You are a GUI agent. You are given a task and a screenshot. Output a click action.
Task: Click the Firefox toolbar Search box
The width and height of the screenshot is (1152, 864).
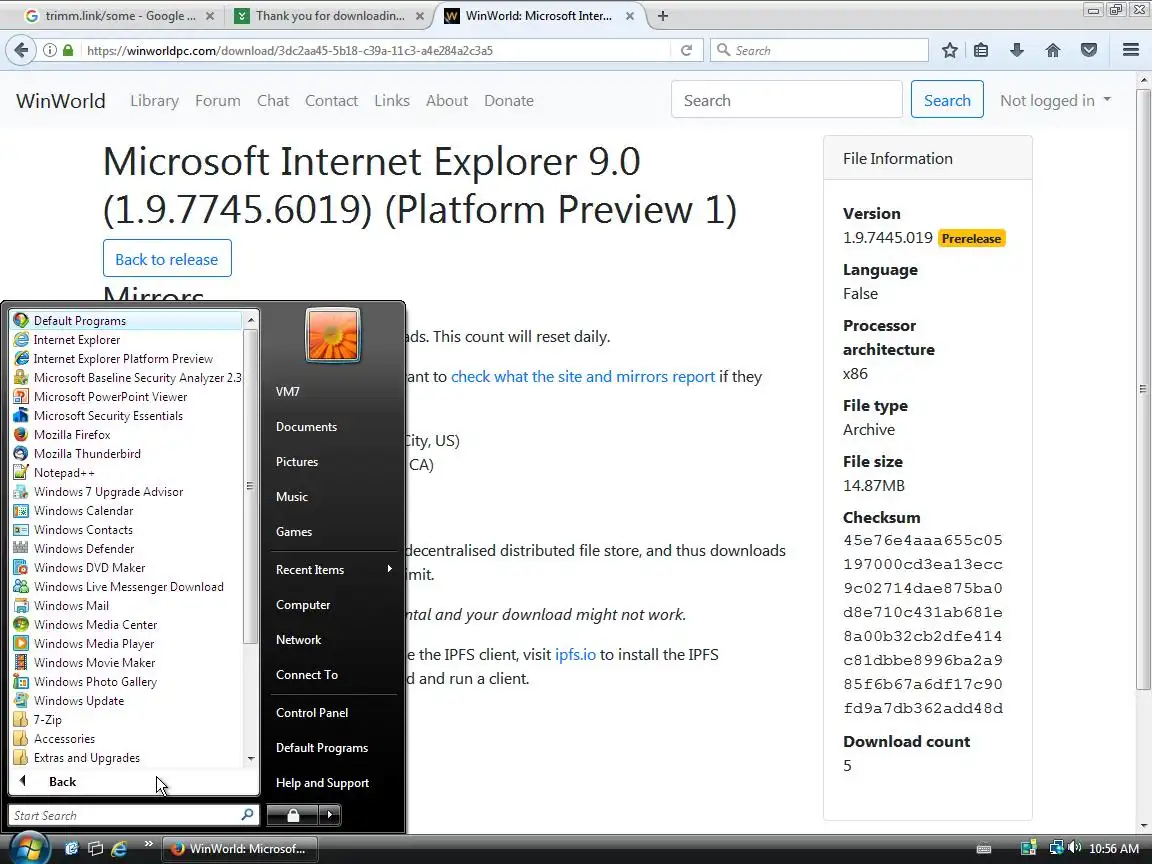coord(818,50)
